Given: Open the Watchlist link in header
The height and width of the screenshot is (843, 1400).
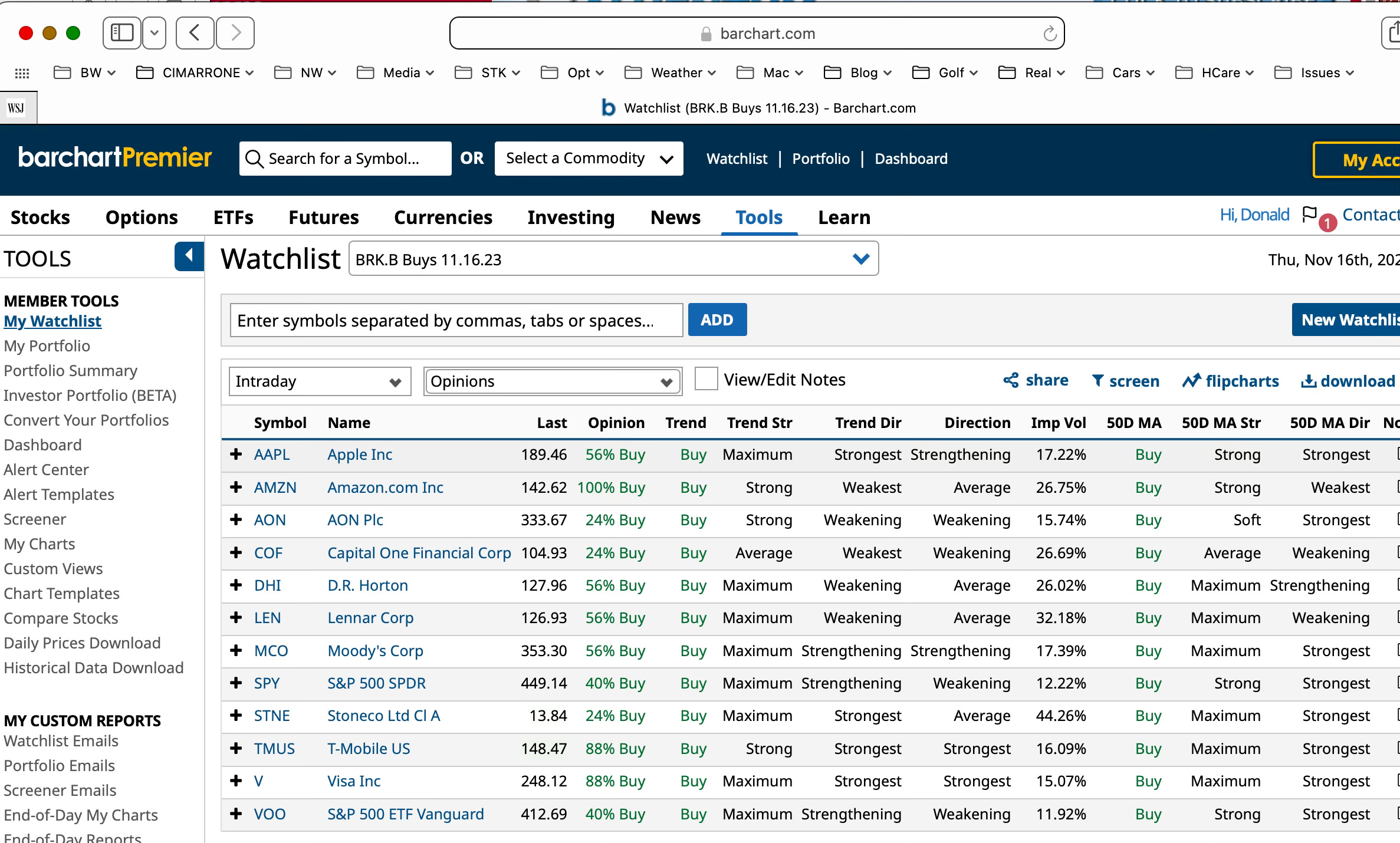Looking at the screenshot, I should (737, 159).
